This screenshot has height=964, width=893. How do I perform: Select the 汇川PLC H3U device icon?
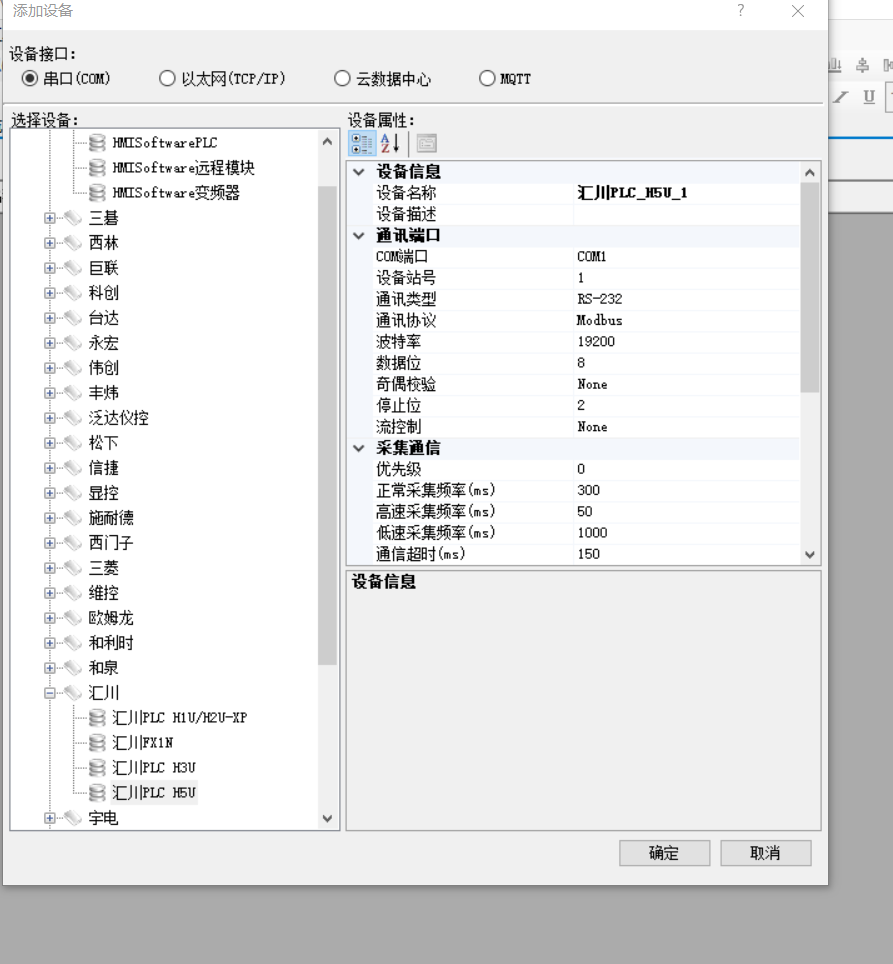[97, 768]
